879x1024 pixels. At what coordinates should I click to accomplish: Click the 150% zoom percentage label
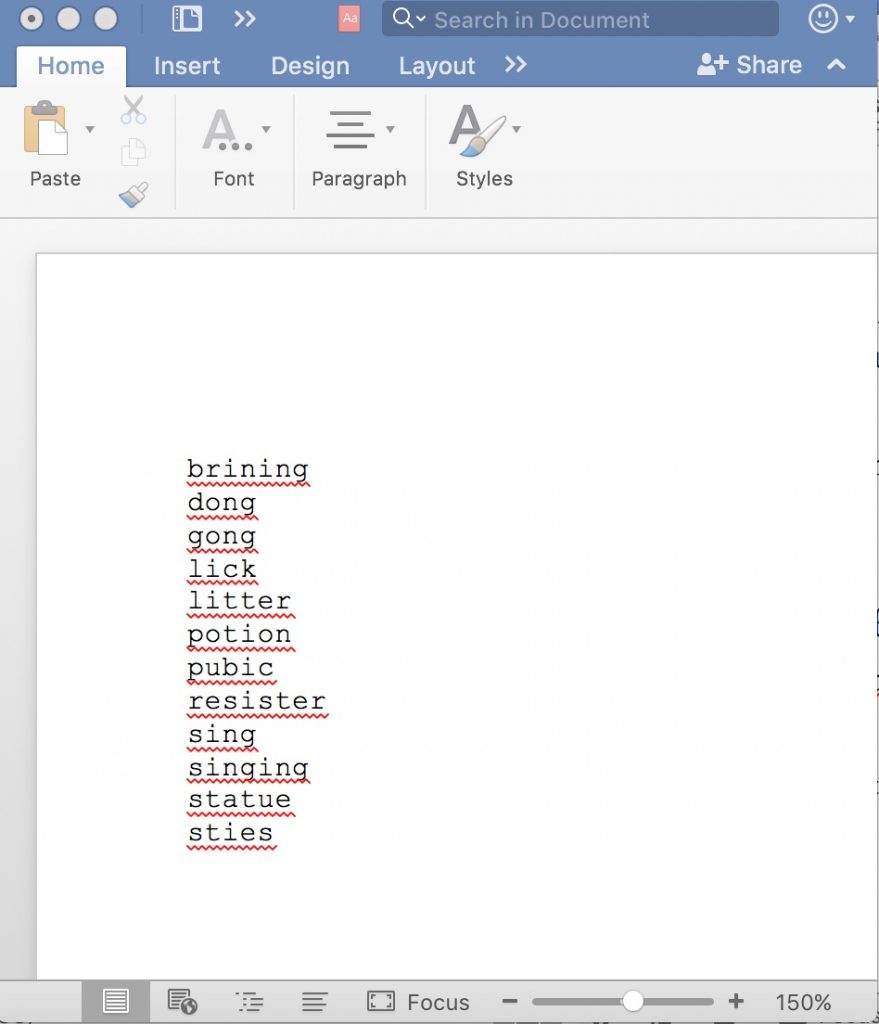[805, 1001]
